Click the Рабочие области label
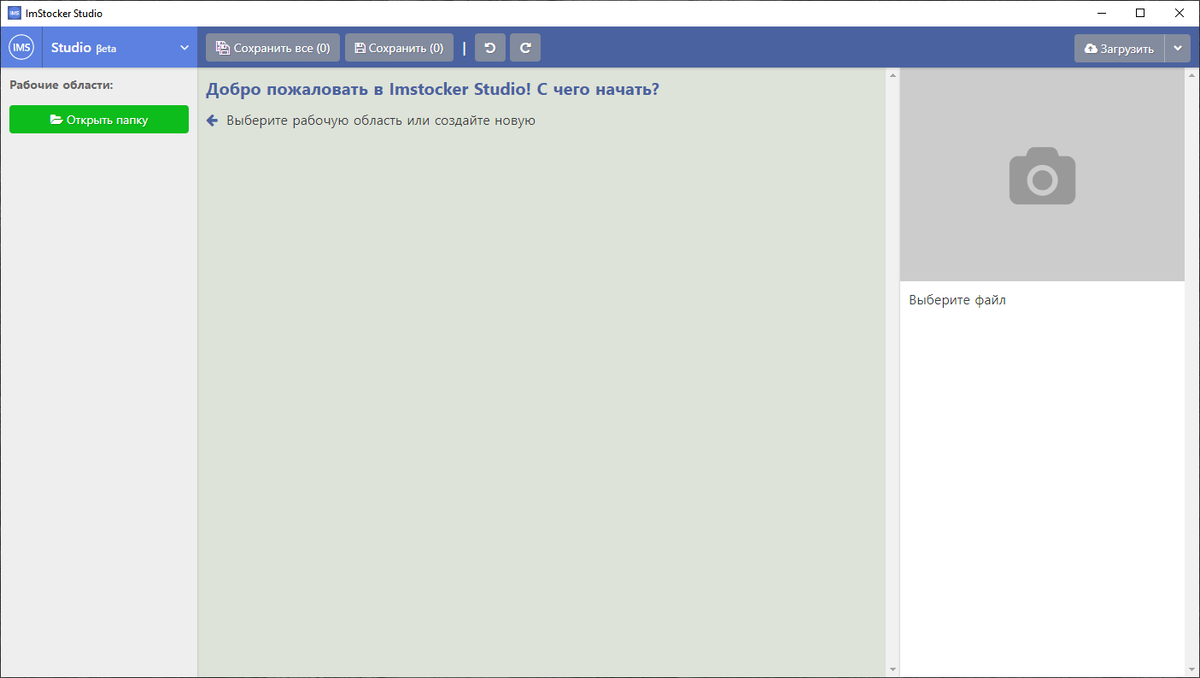 pyautogui.click(x=62, y=85)
